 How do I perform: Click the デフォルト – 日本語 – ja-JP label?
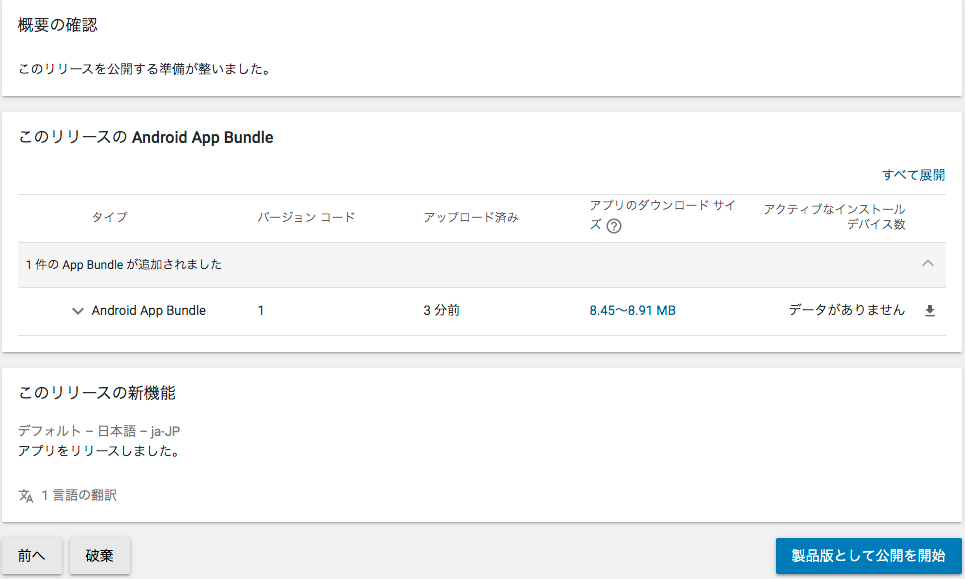[x=99, y=431]
